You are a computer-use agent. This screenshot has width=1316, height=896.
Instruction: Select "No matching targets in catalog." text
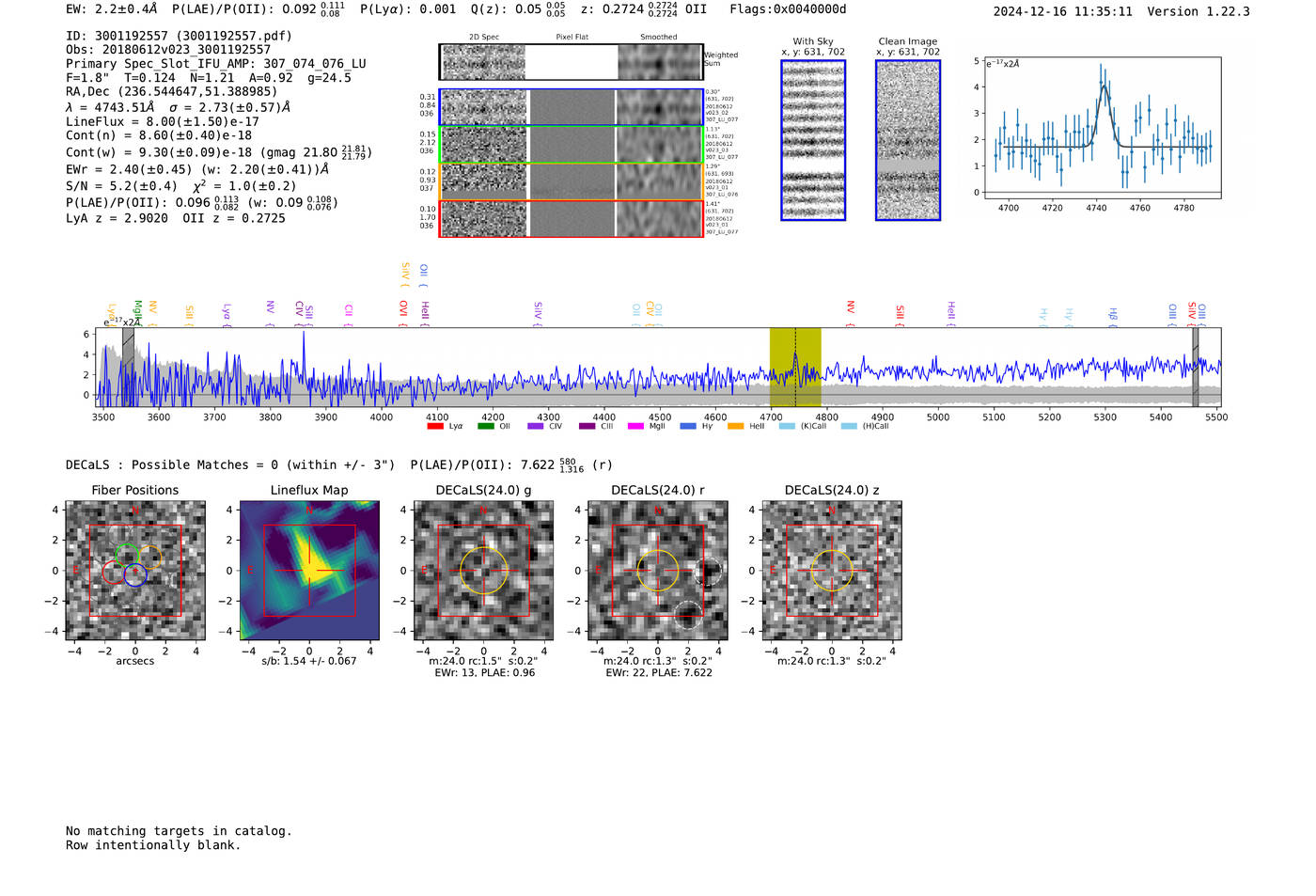tap(179, 831)
